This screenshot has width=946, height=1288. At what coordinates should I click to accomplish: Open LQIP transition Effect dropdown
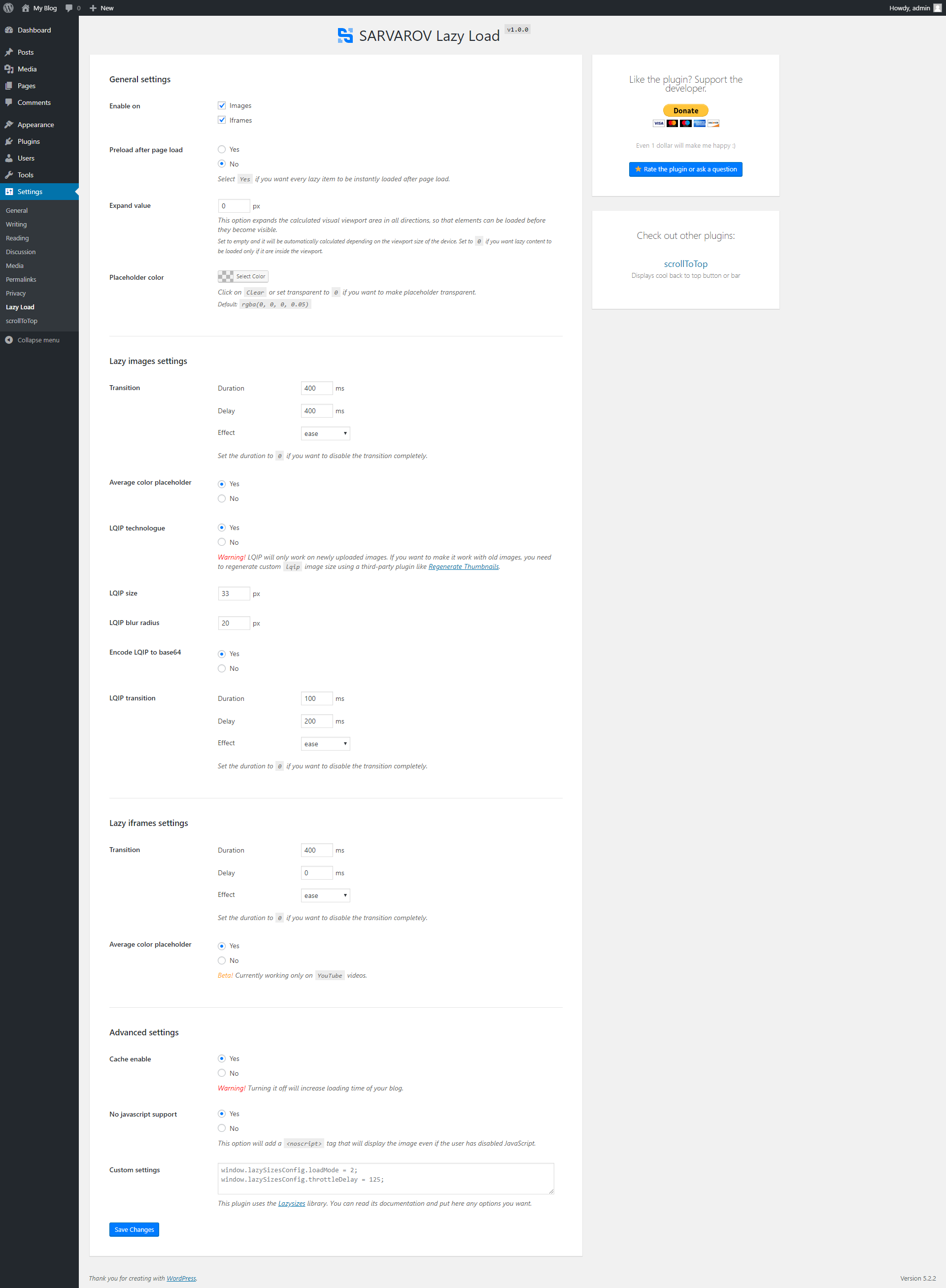pos(325,744)
